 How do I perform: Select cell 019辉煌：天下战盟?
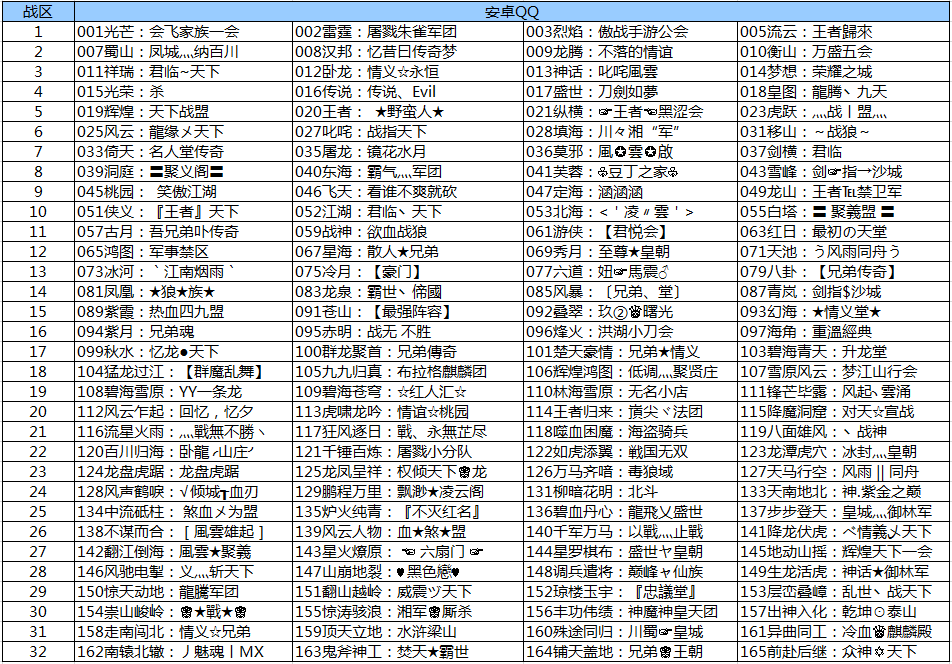tap(183, 112)
